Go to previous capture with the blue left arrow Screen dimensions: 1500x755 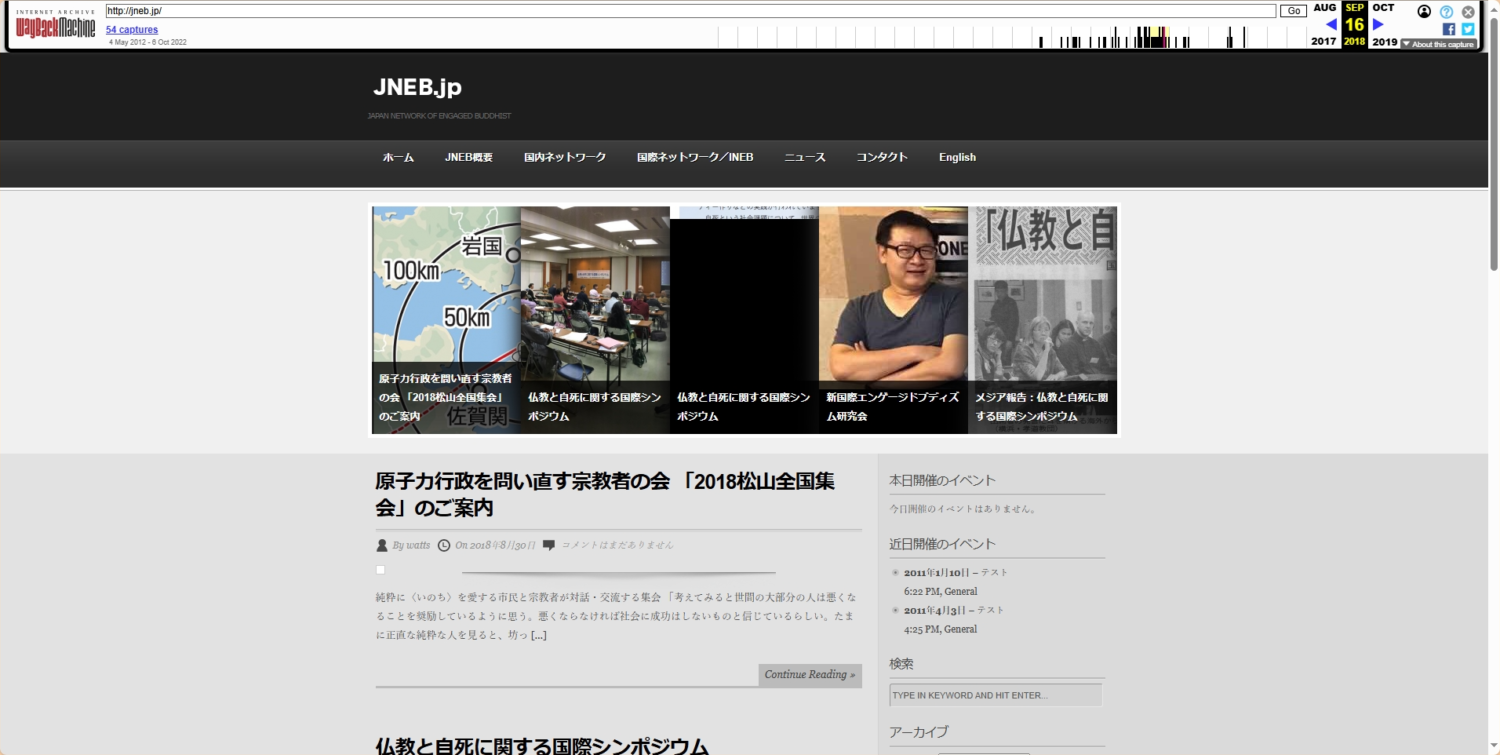tap(1331, 24)
